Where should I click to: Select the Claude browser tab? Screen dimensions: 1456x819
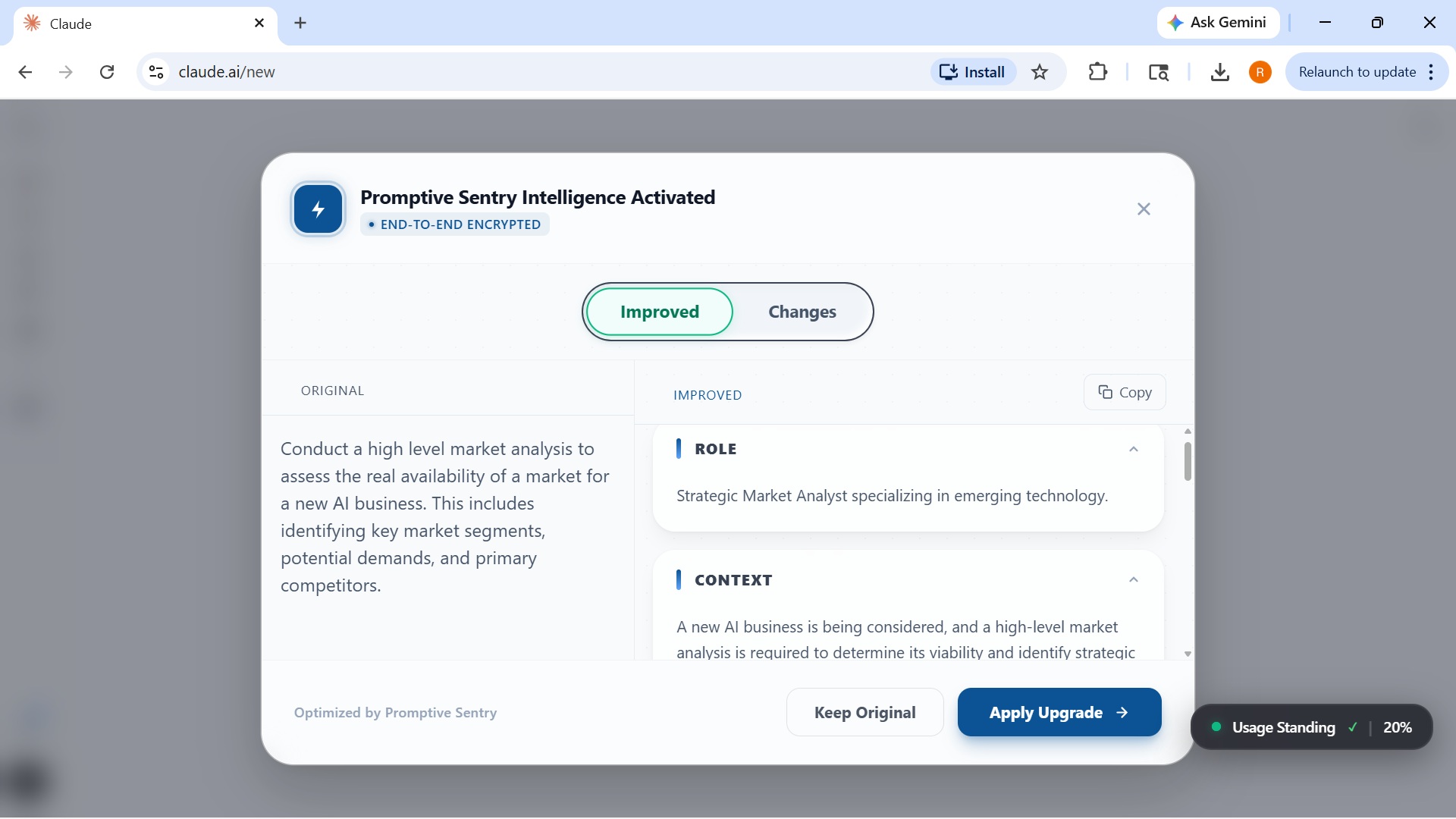(144, 24)
